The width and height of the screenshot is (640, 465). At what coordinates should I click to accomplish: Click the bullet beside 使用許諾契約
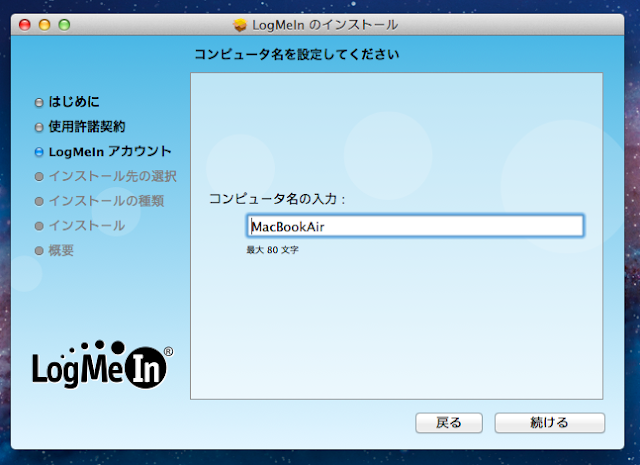[39, 127]
